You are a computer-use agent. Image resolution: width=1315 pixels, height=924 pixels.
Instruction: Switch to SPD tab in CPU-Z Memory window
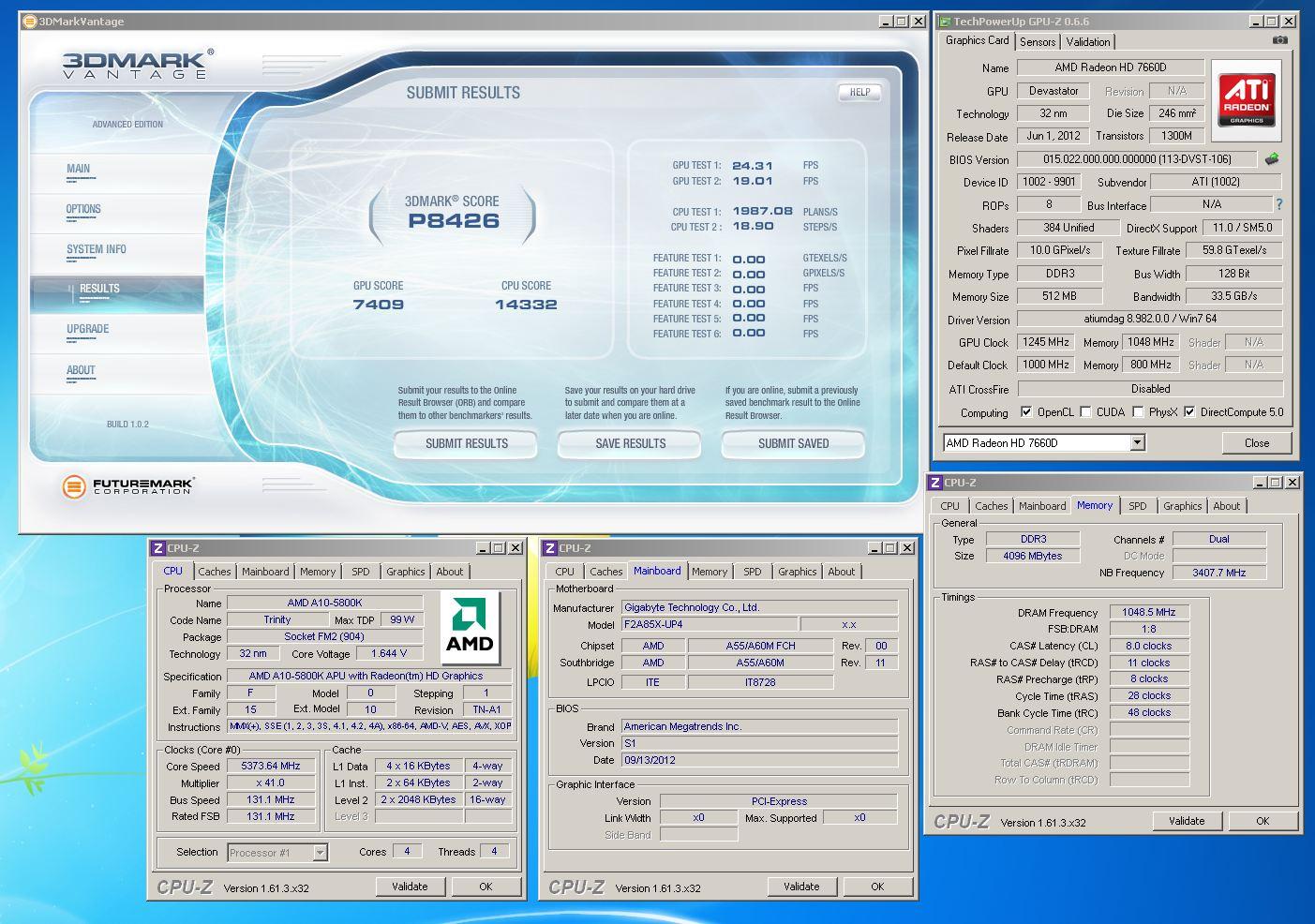tap(1137, 506)
